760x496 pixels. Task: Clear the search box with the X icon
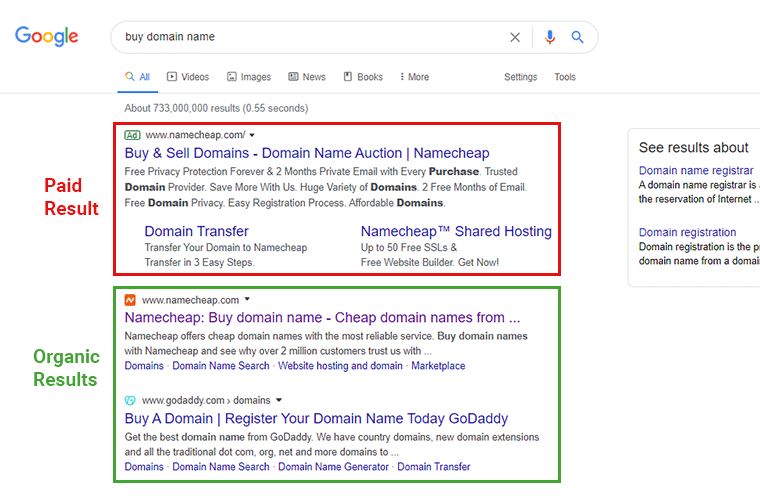(515, 37)
